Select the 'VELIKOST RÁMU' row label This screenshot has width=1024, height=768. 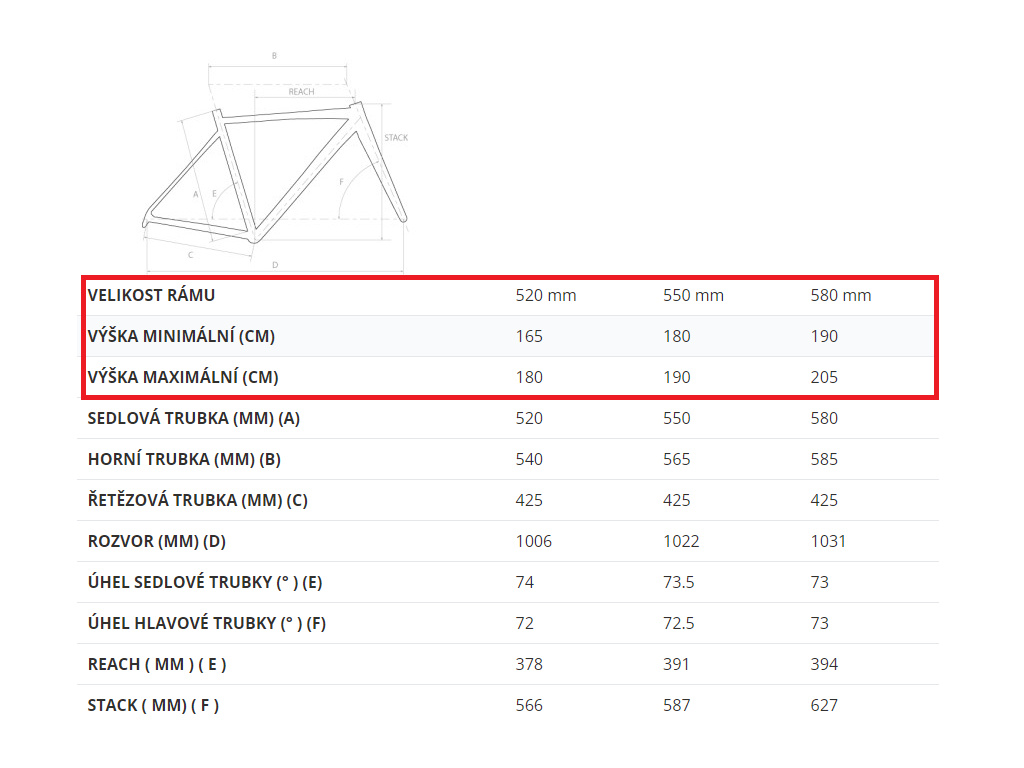152,295
